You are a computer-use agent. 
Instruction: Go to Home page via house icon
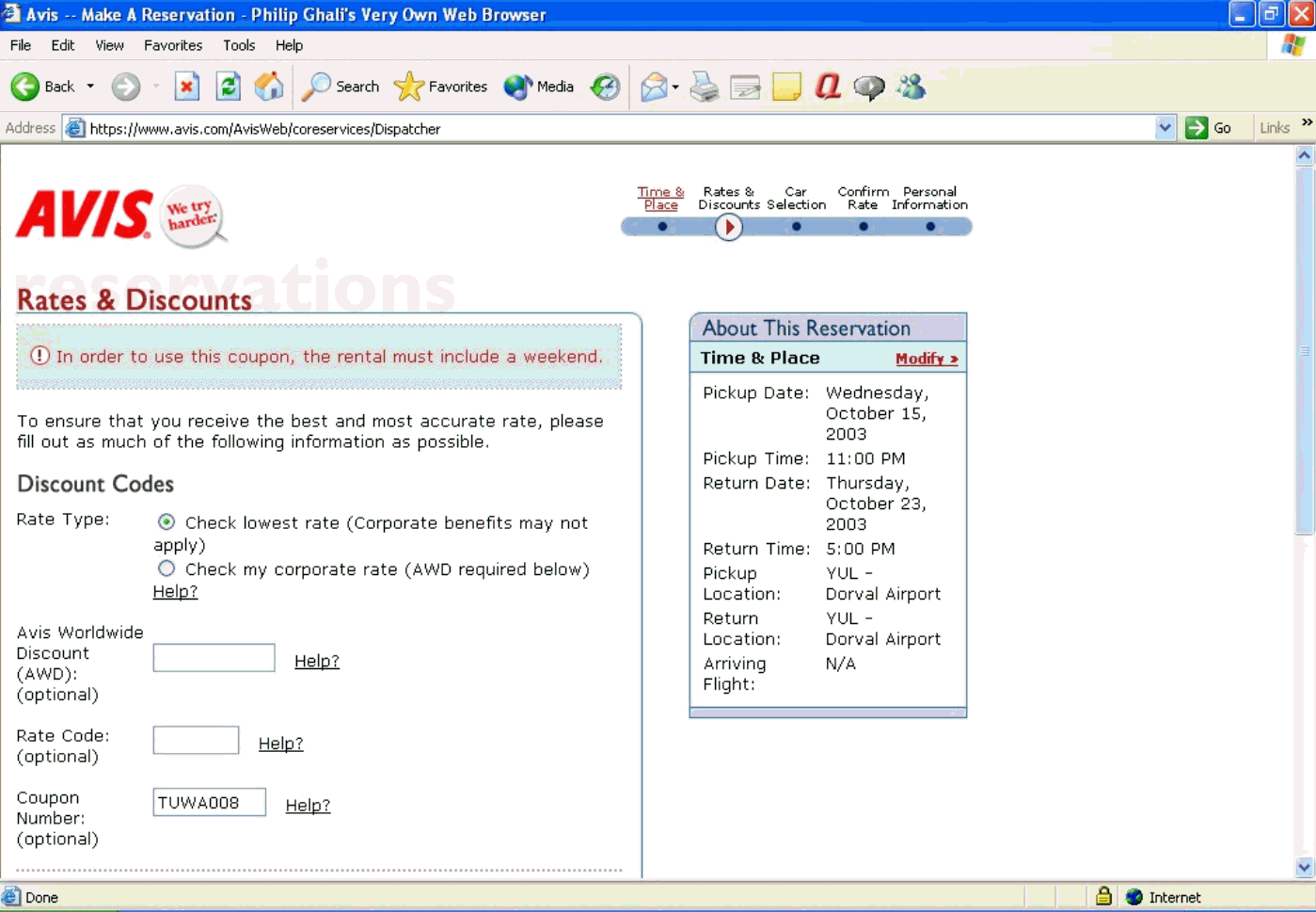pyautogui.click(x=269, y=87)
